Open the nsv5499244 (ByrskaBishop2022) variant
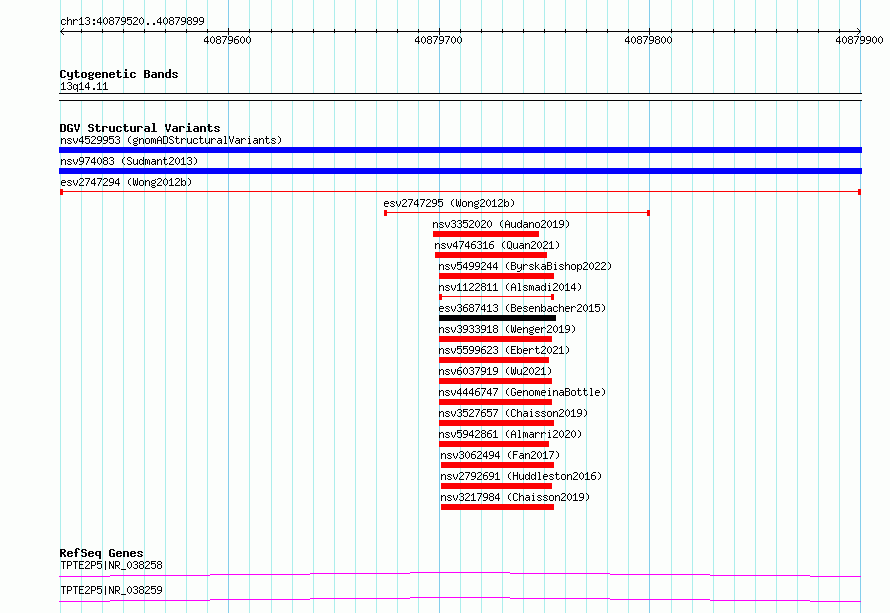The height and width of the screenshot is (613, 890). point(525,266)
